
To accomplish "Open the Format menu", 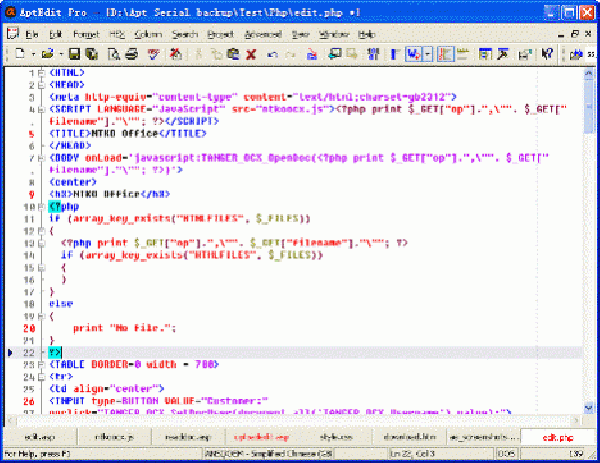I will point(86,33).
